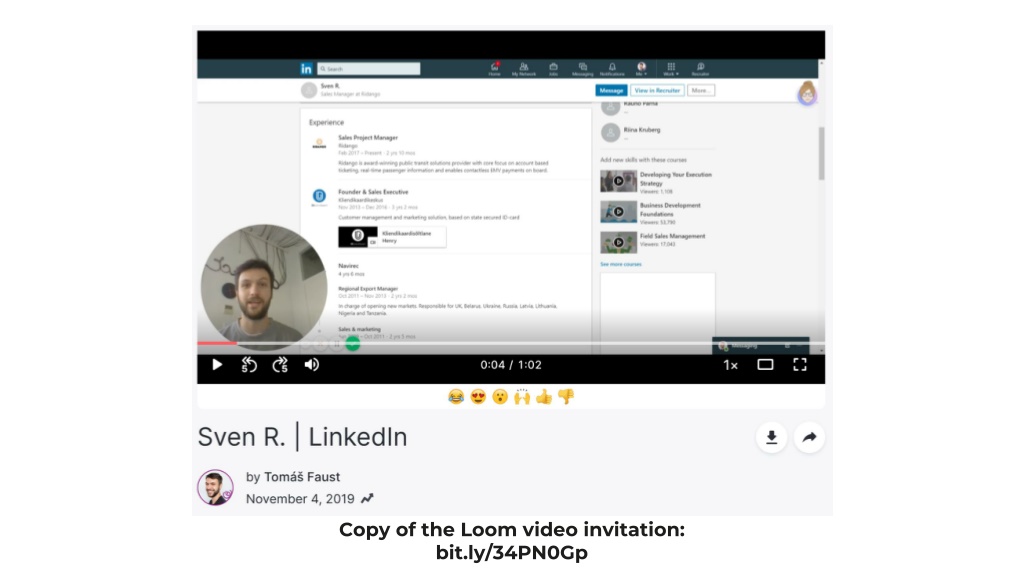Image resolution: width=1024 pixels, height=576 pixels.
Task: Mute the video volume speaker icon
Action: click(312, 365)
